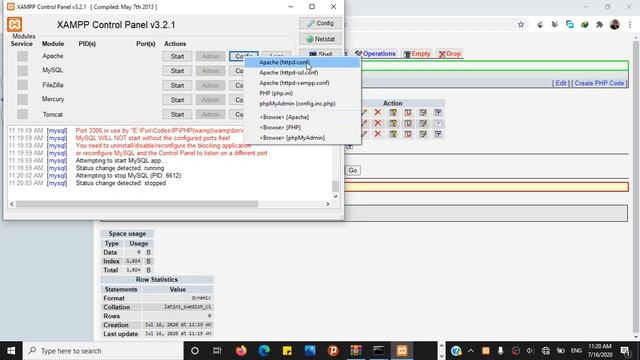This screenshot has width=640, height=360.
Task: Click the ENG language indicator
Action: (576, 351)
